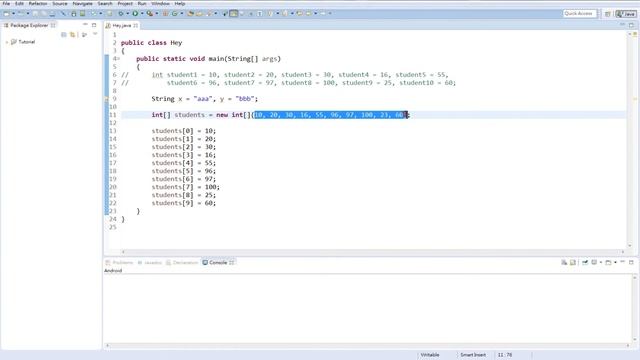Toggle Mark Occurrences highlighted toolbar button
Viewport: 640px width, 360px height.
pos(233,13)
